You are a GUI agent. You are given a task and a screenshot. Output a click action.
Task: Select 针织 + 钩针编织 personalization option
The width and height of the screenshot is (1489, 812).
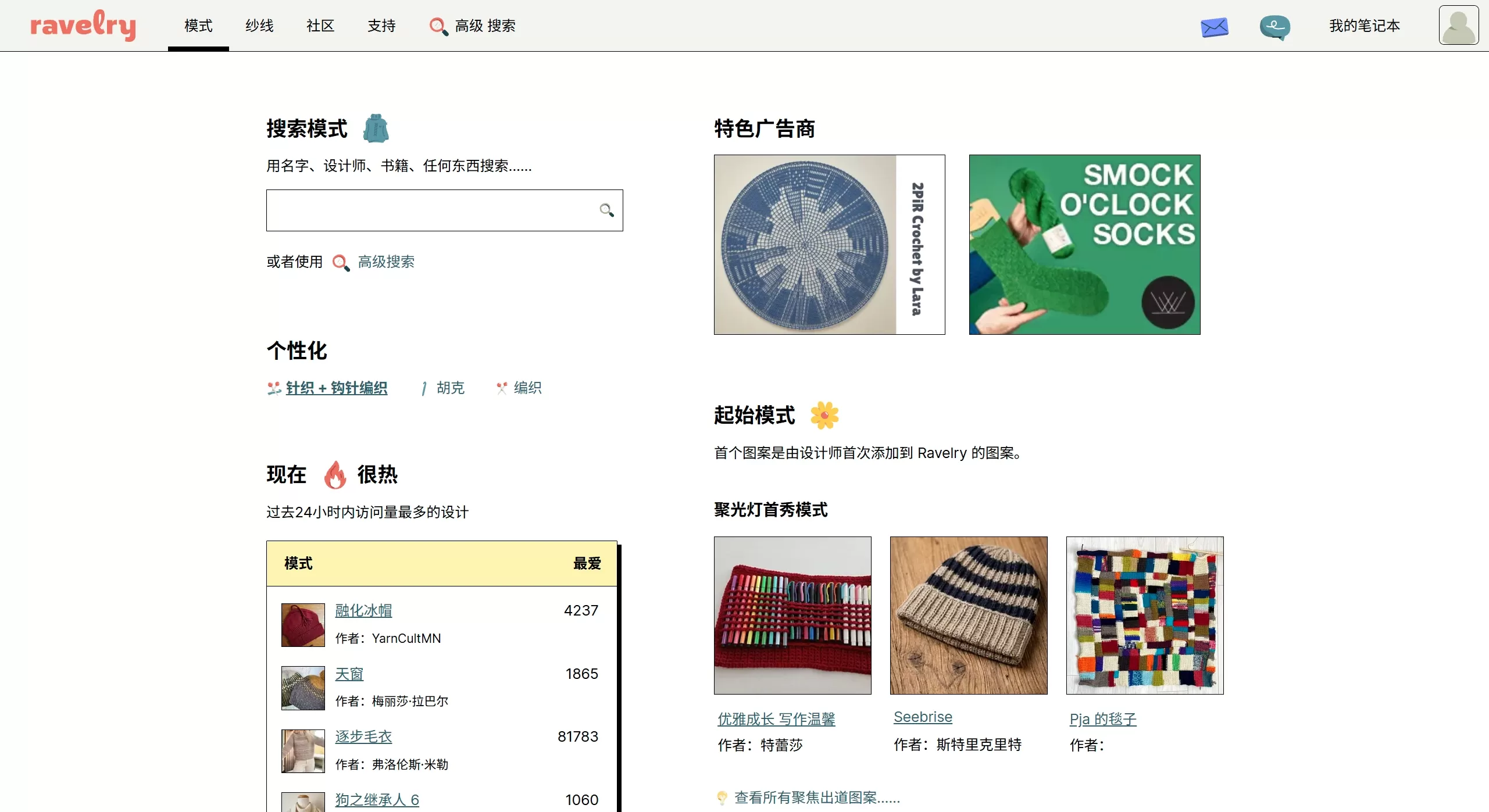tap(336, 388)
